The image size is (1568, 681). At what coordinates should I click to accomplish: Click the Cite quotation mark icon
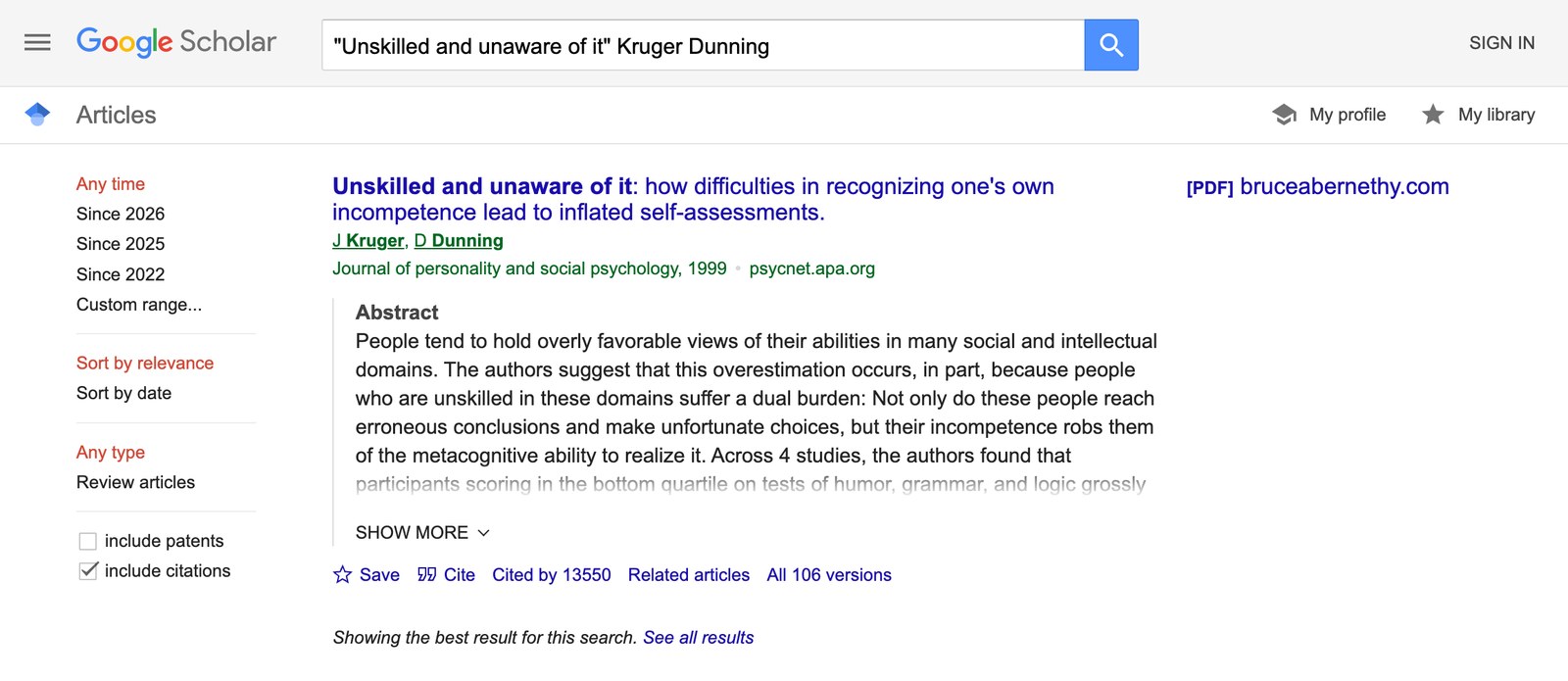(427, 575)
